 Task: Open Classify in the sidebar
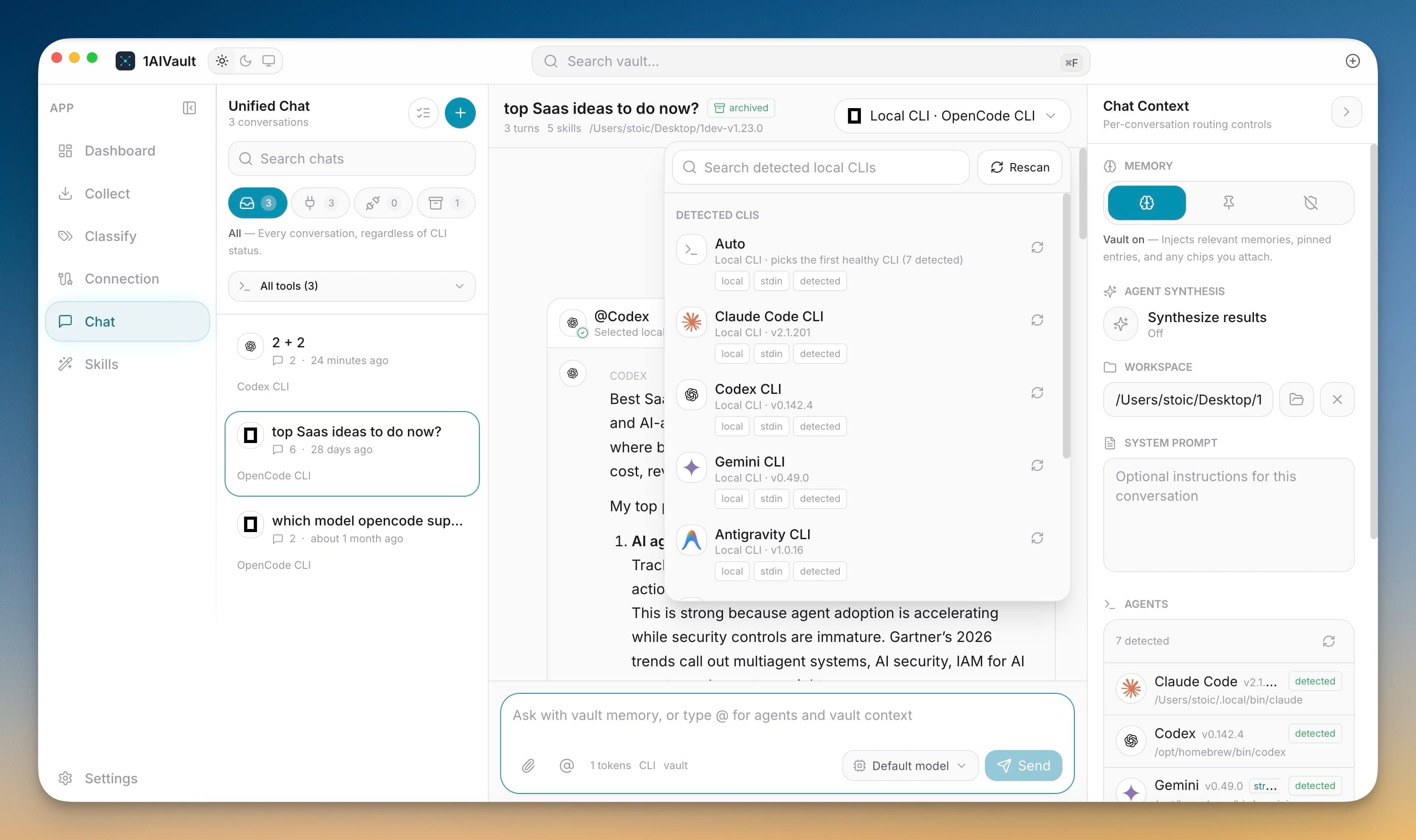[127, 236]
